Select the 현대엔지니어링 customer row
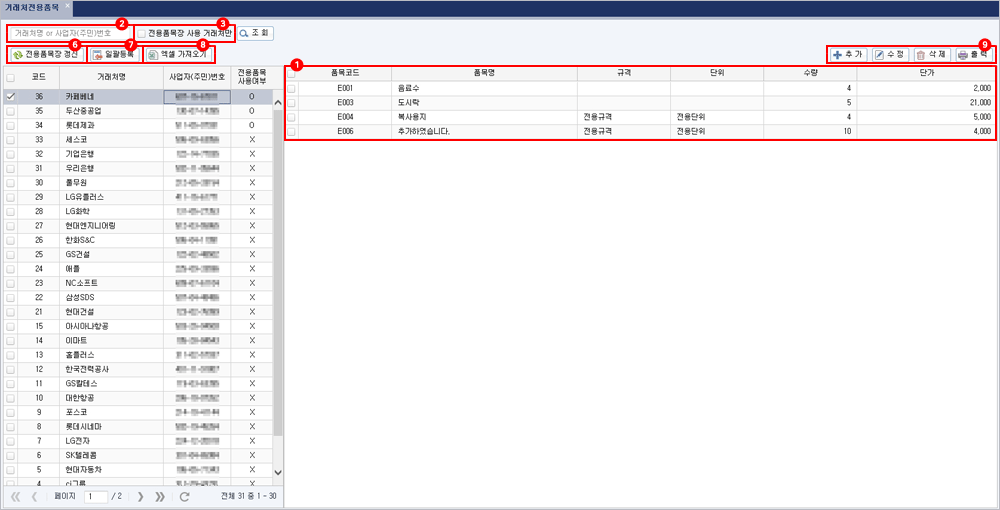Viewport: 1000px width, 510px height. (x=139, y=226)
